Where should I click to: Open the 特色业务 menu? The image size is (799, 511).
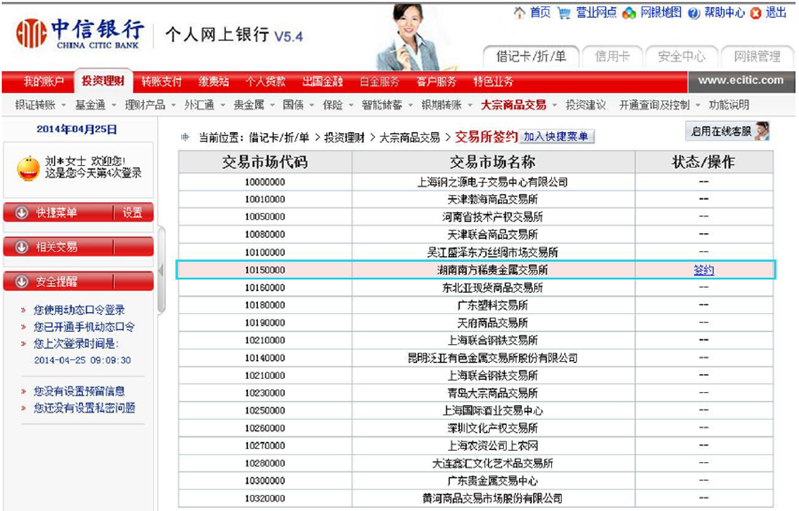click(493, 82)
